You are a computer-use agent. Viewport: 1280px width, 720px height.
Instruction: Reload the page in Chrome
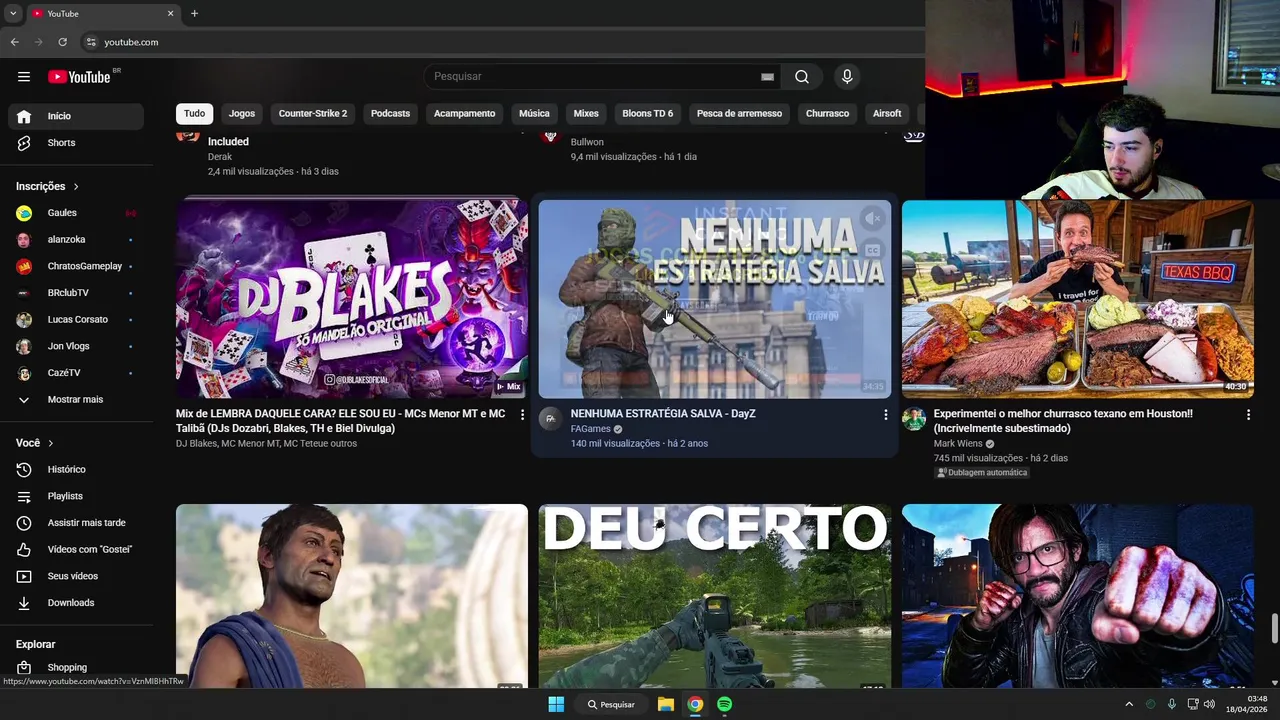point(62,42)
